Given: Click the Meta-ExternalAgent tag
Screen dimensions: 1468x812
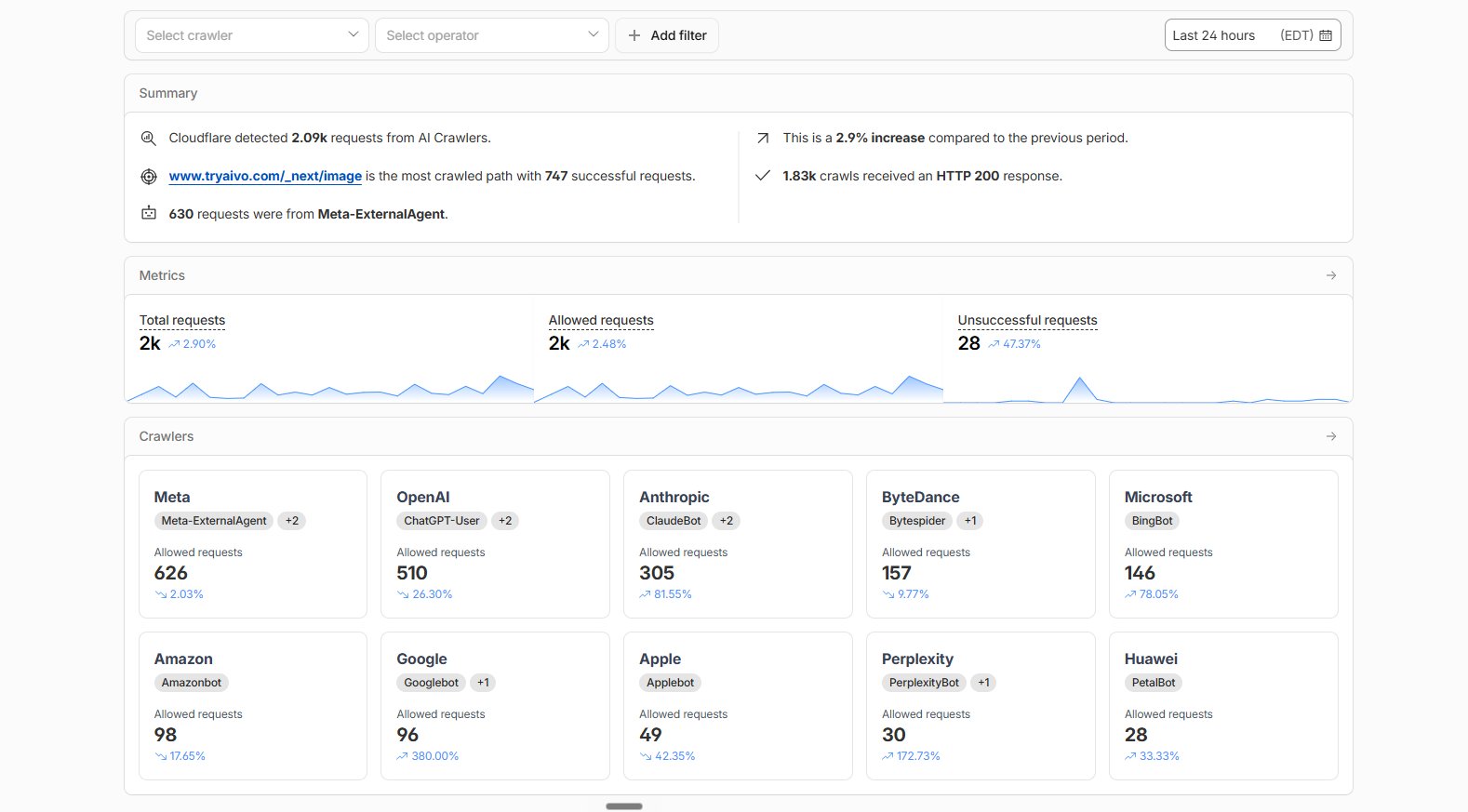Looking at the screenshot, I should 214,521.
